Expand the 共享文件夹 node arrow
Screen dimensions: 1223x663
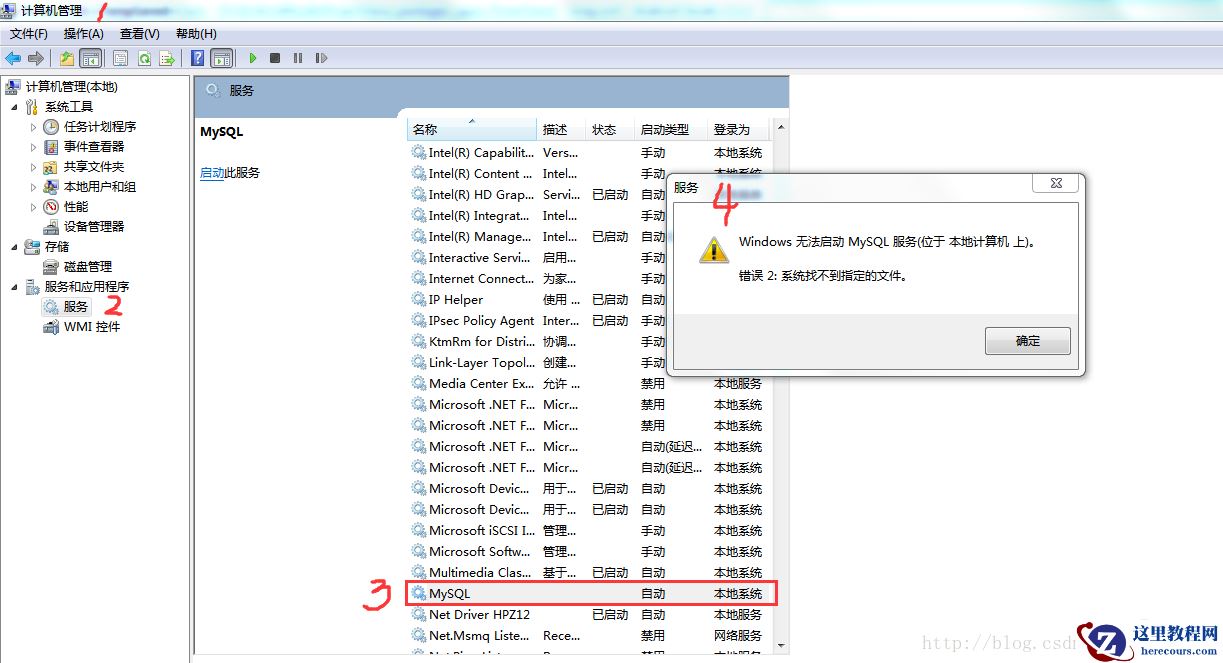click(x=33, y=167)
